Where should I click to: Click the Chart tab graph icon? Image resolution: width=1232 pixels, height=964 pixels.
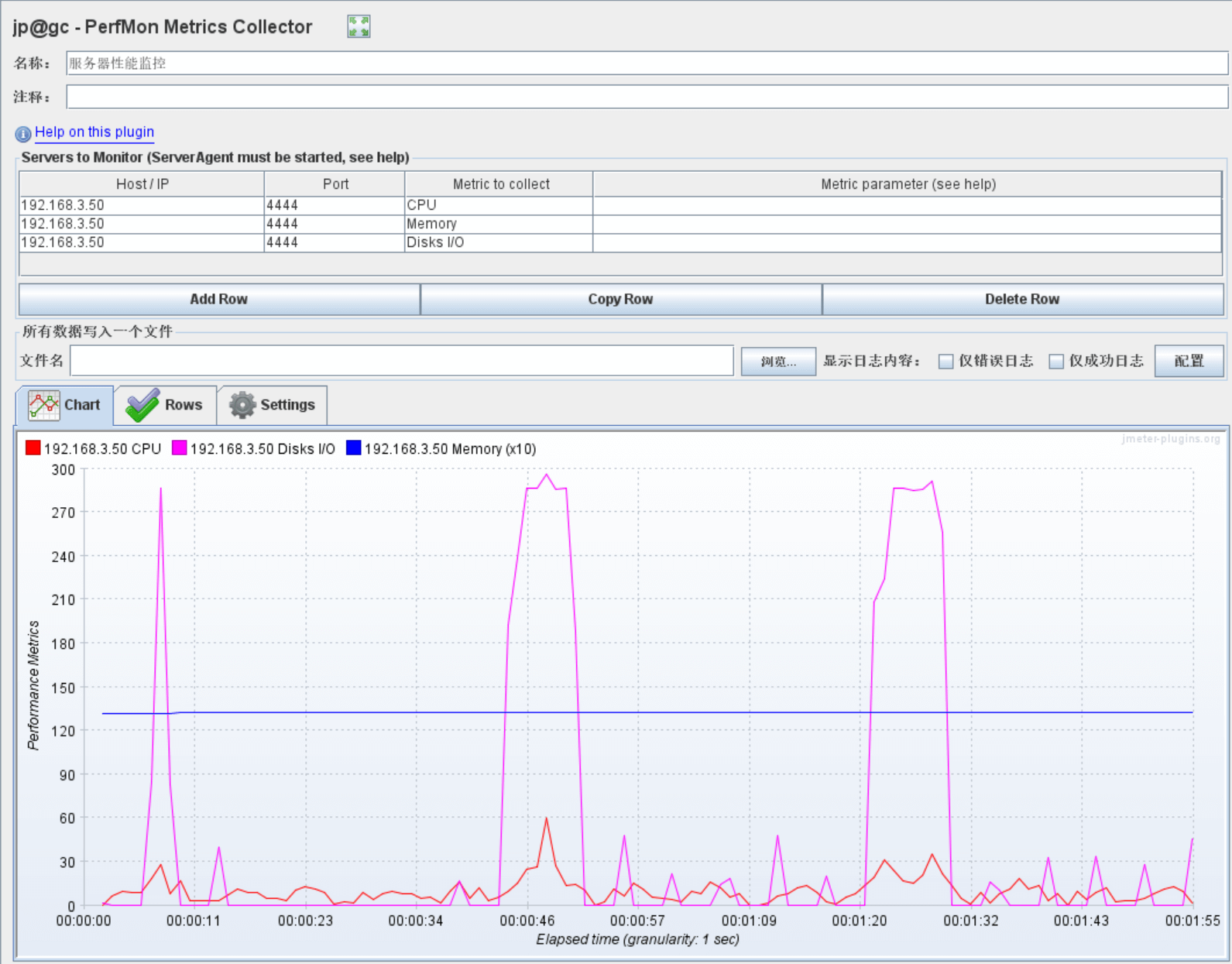(x=44, y=405)
